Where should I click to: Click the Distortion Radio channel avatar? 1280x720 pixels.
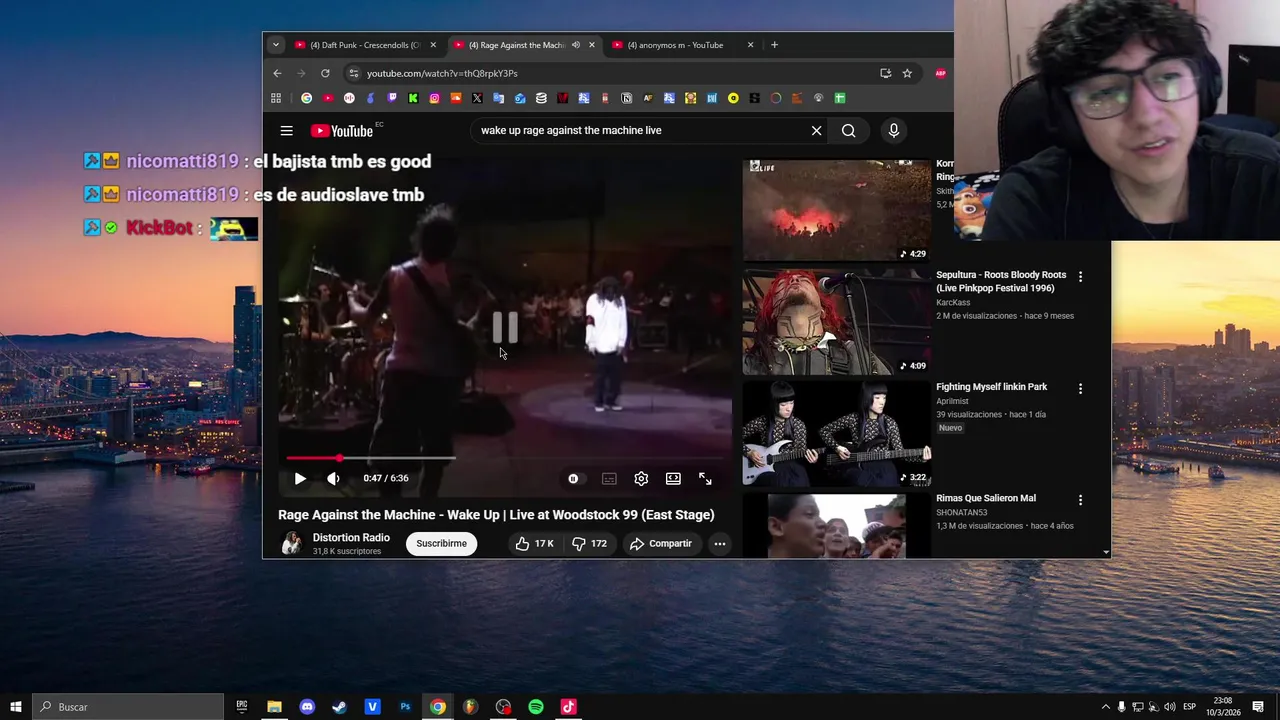(x=291, y=543)
